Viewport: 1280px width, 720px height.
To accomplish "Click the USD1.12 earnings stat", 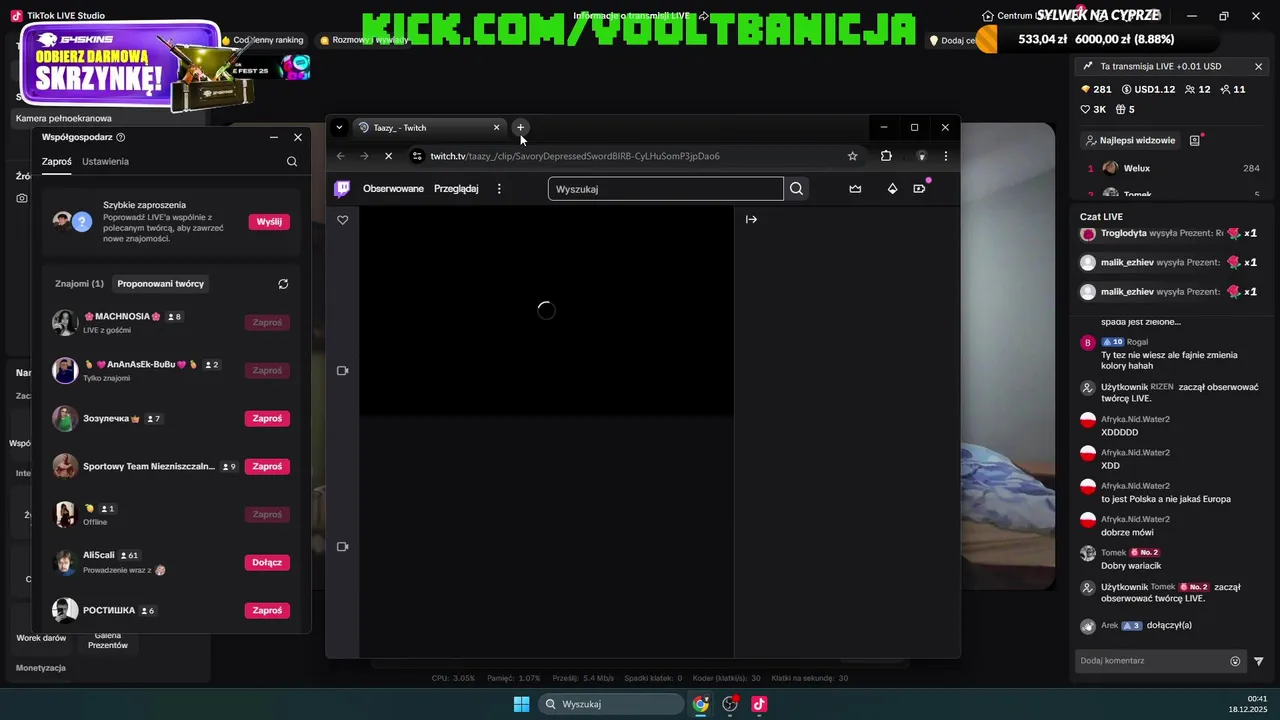I will coord(1148,89).
